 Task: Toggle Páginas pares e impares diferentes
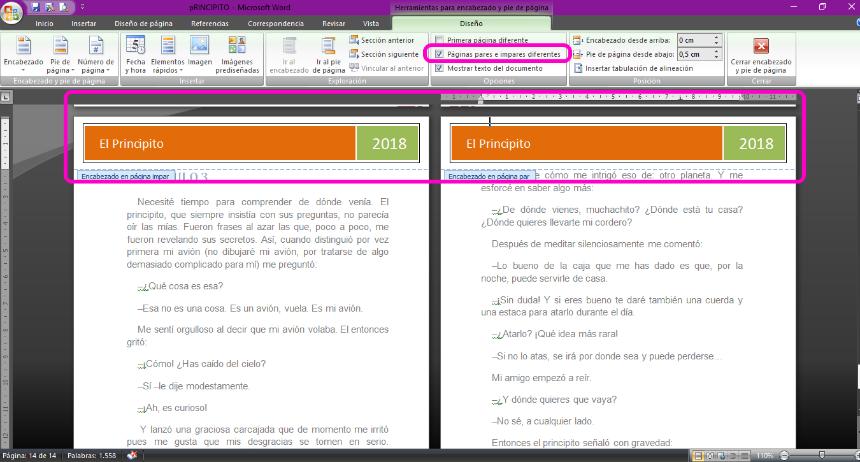440,54
